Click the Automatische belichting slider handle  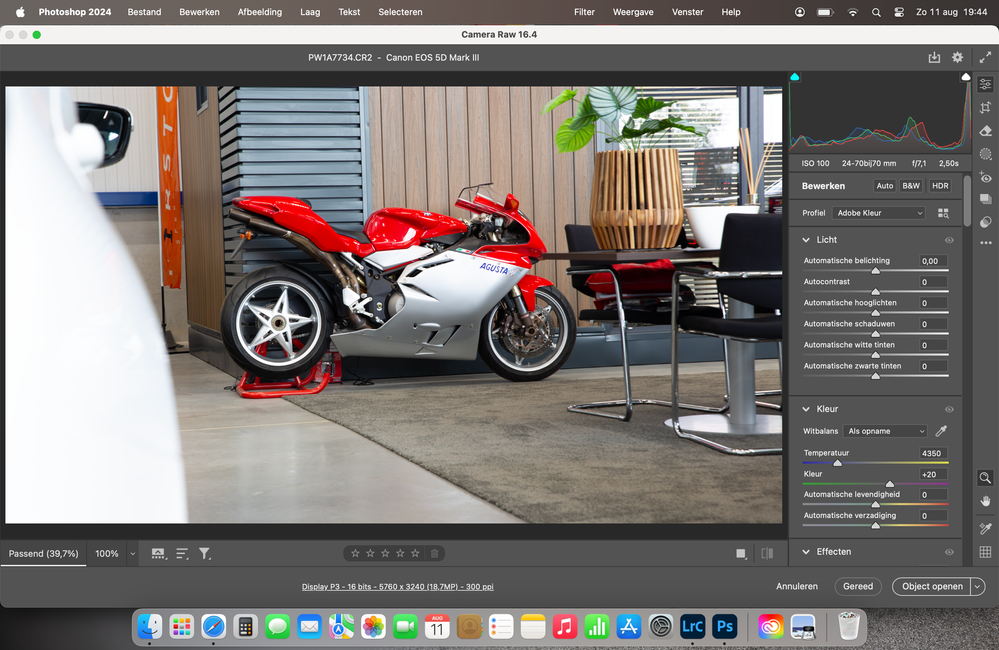875,271
